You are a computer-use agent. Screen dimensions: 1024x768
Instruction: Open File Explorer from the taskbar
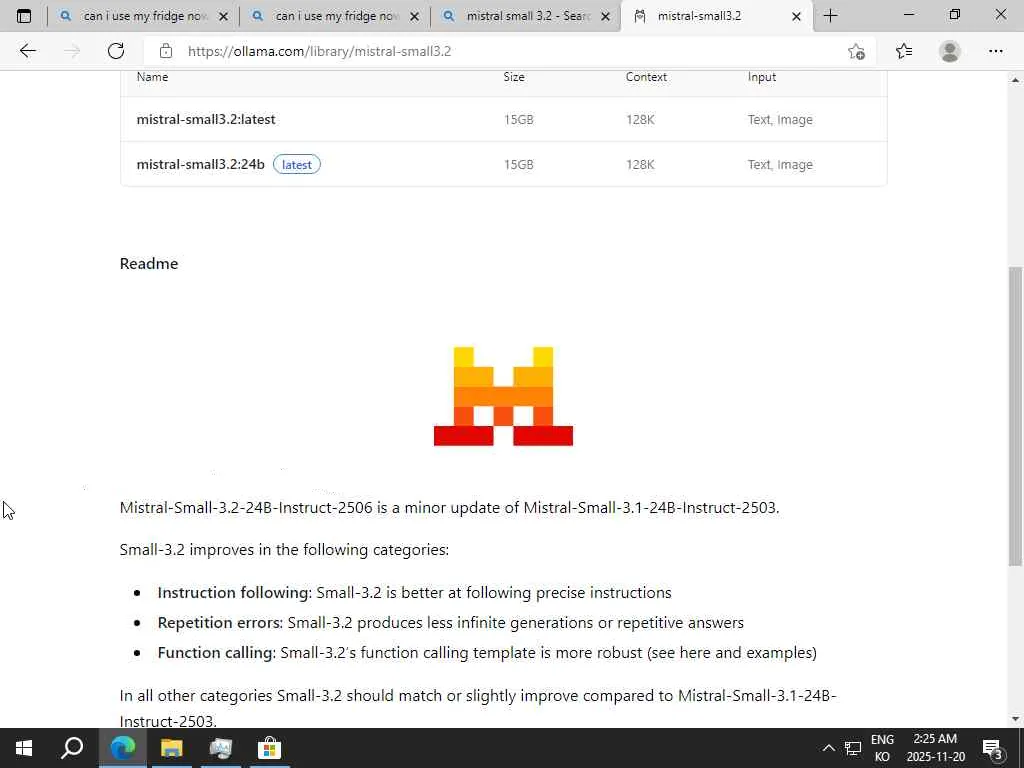[172, 748]
